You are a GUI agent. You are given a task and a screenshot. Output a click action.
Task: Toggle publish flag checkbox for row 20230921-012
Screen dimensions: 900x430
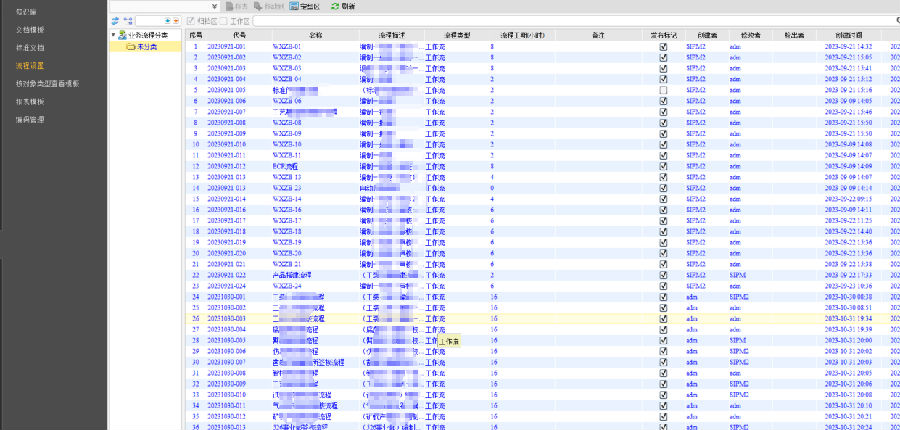[x=664, y=166]
